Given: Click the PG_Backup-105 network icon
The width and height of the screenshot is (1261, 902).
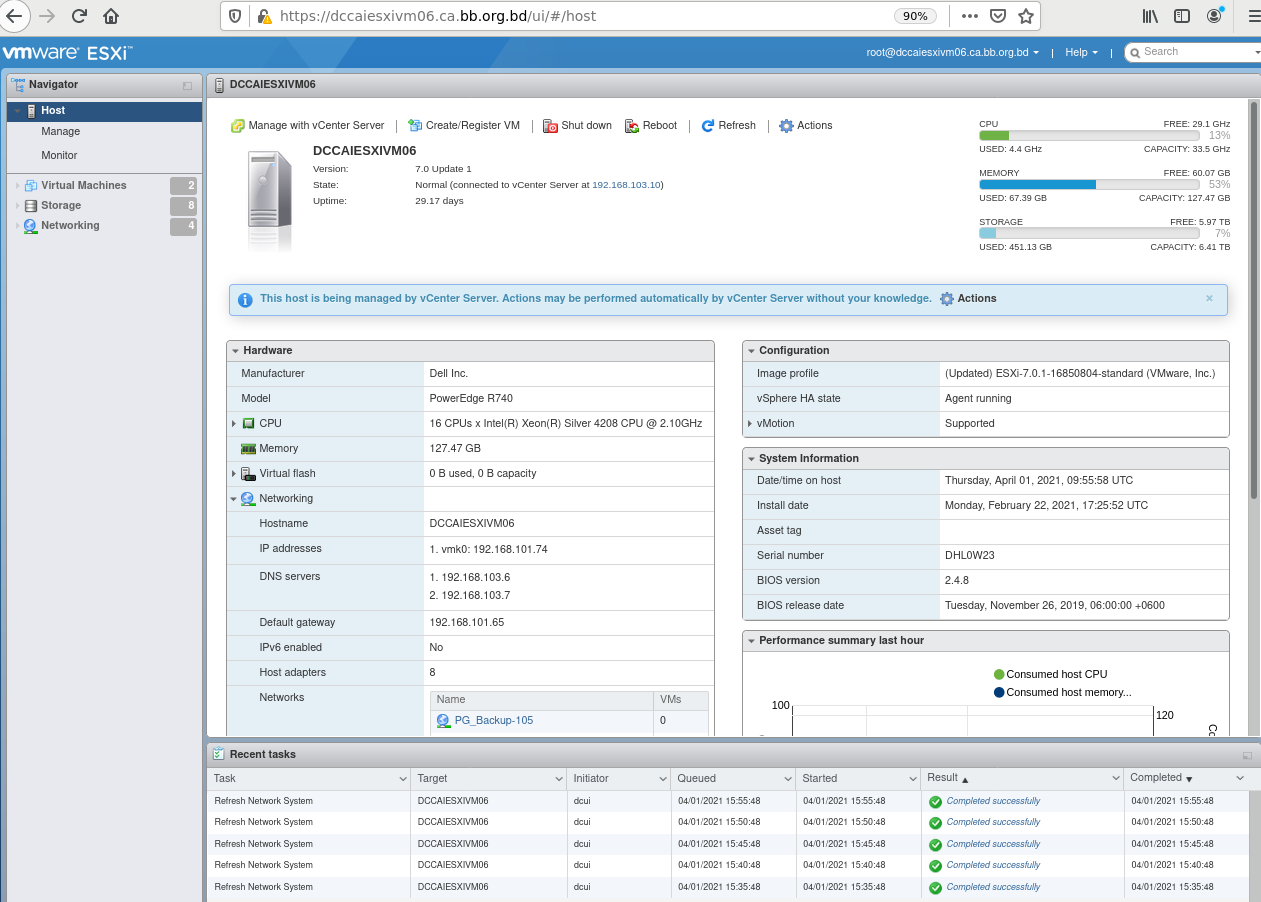Looking at the screenshot, I should point(444,721).
